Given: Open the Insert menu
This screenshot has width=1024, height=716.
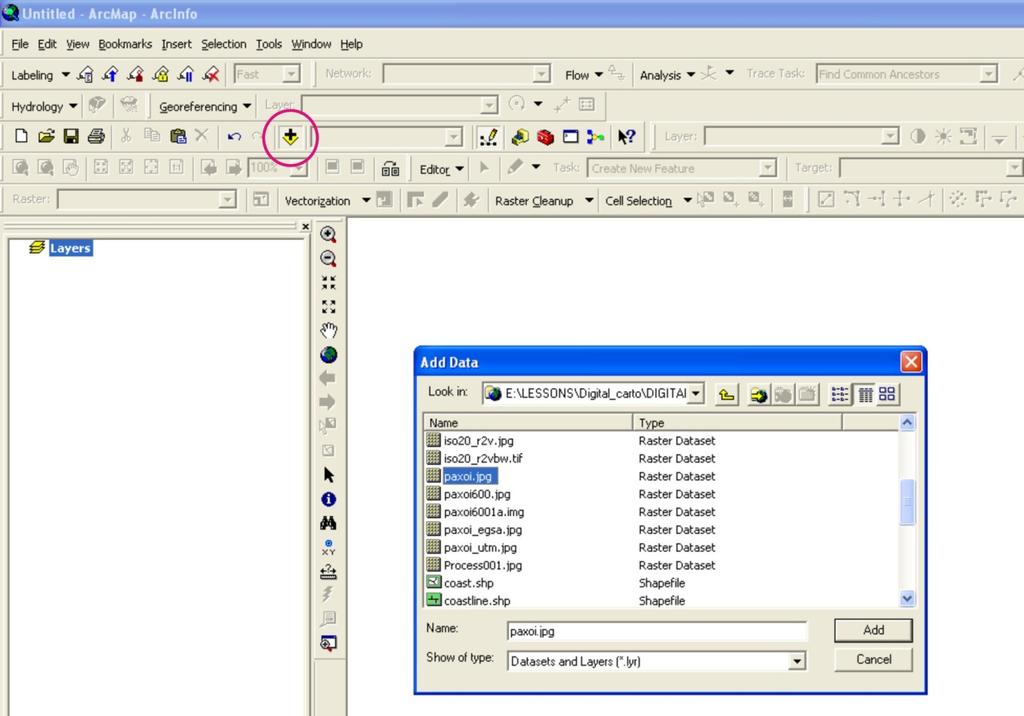Looking at the screenshot, I should [x=176, y=44].
